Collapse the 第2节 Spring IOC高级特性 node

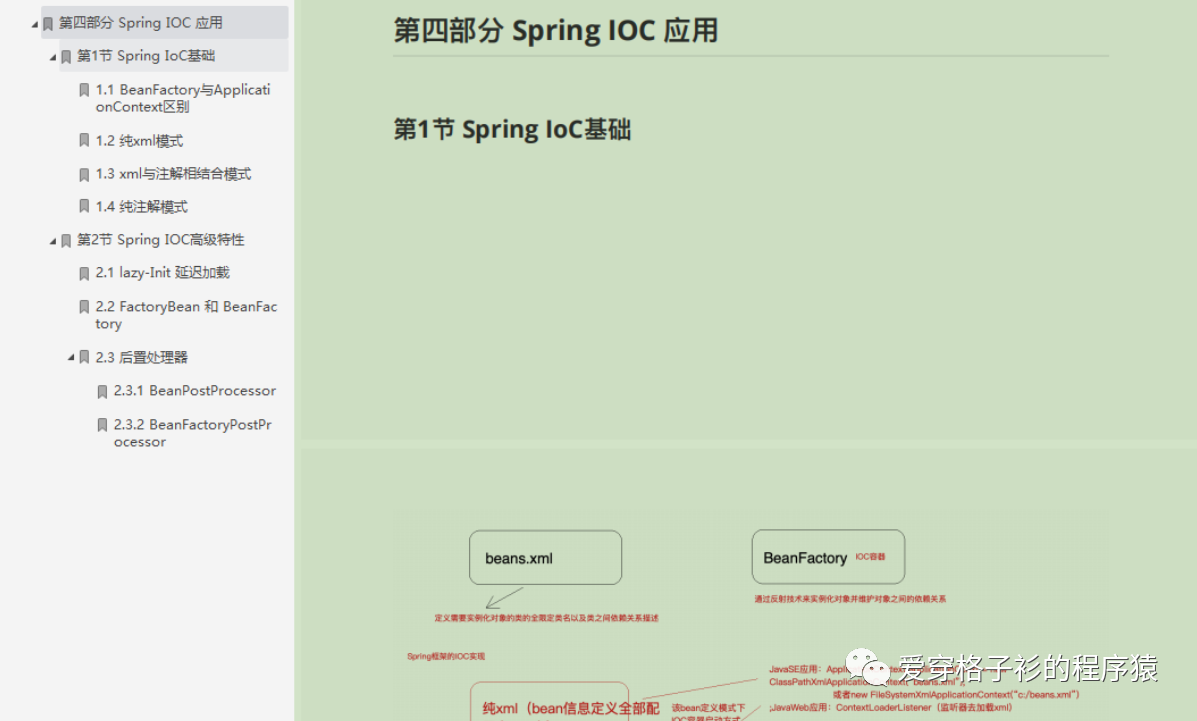pos(53,241)
